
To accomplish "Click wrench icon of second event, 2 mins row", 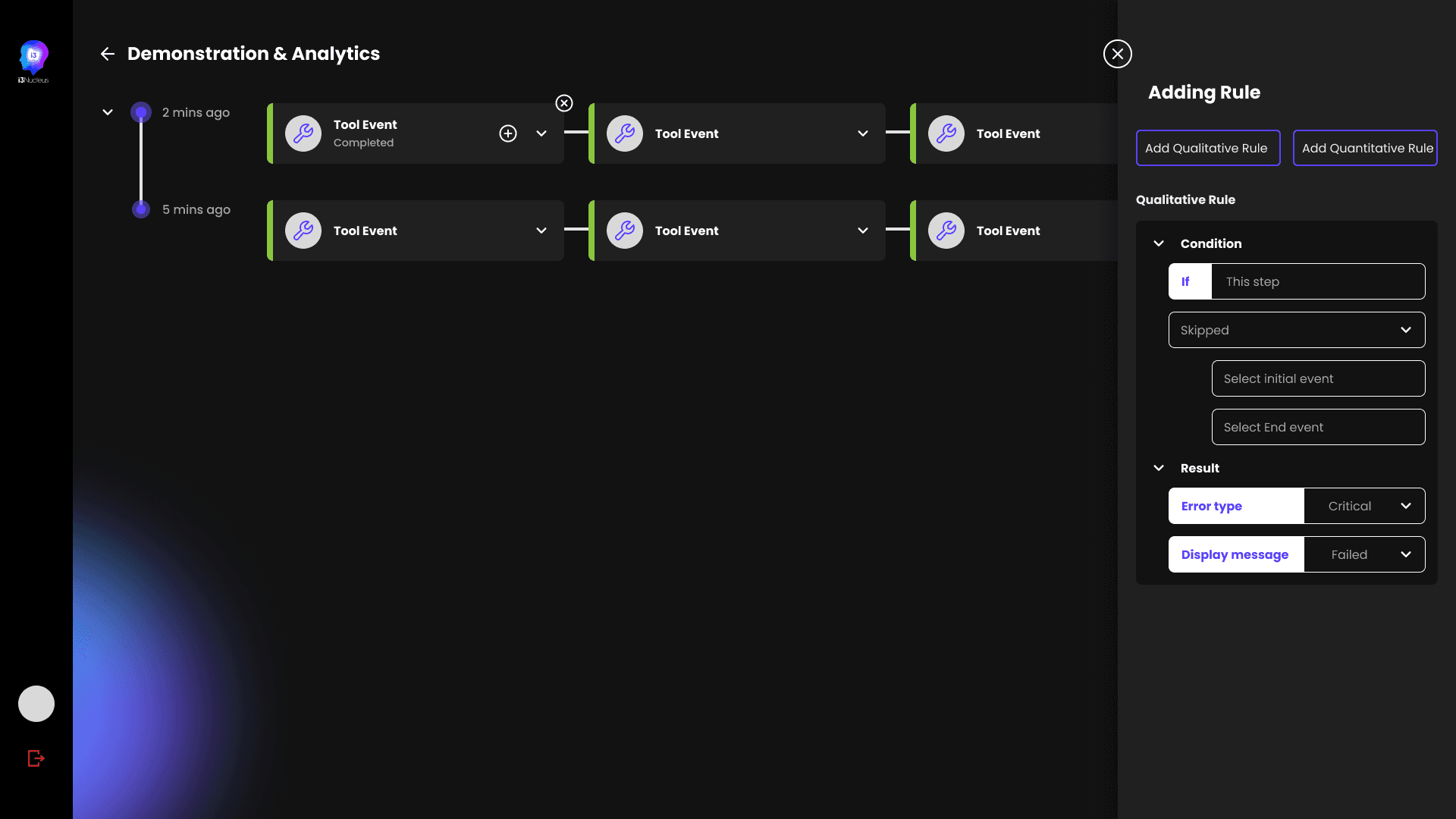I will pos(625,133).
